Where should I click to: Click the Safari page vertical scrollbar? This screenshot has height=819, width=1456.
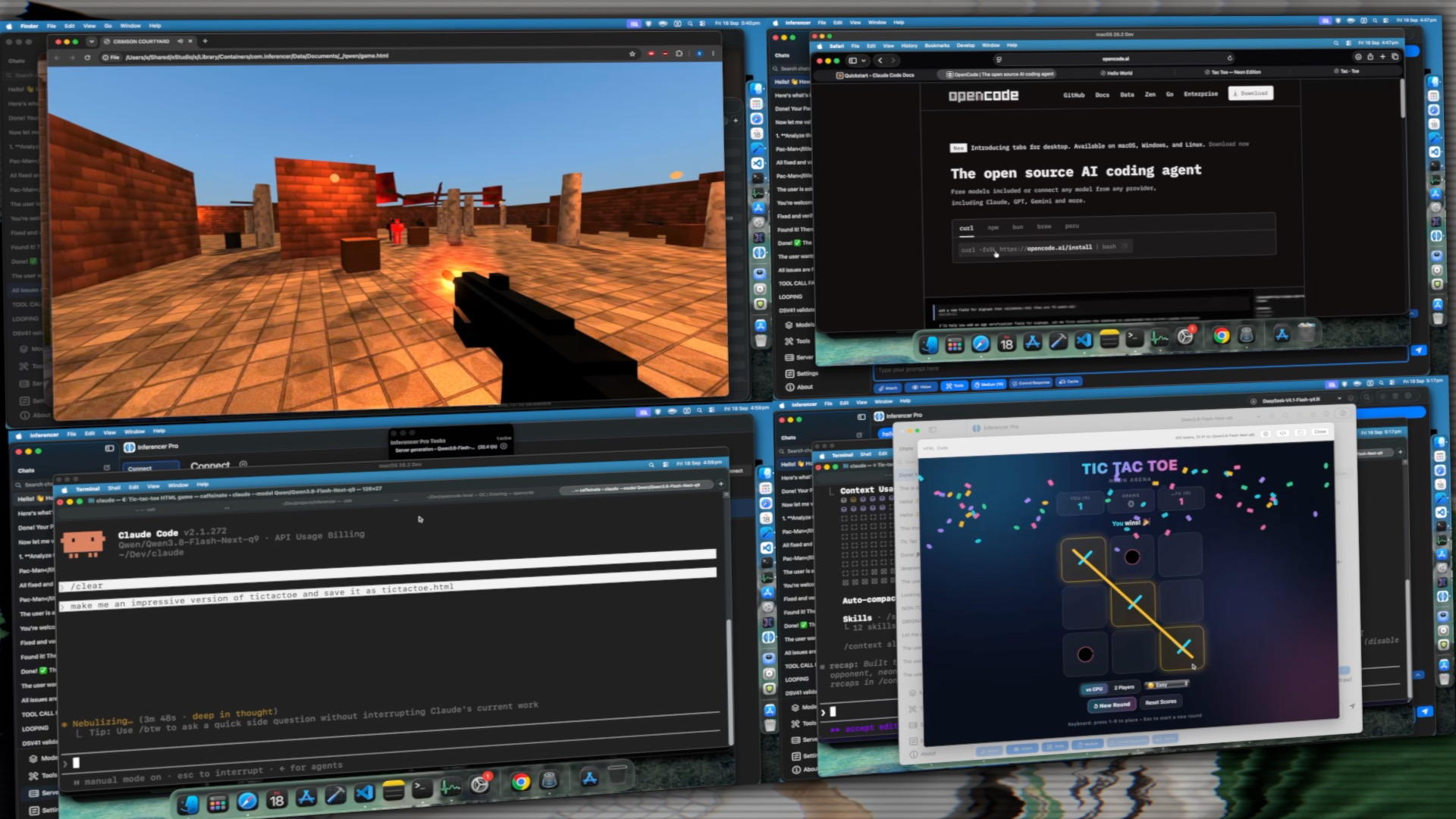click(x=1402, y=99)
